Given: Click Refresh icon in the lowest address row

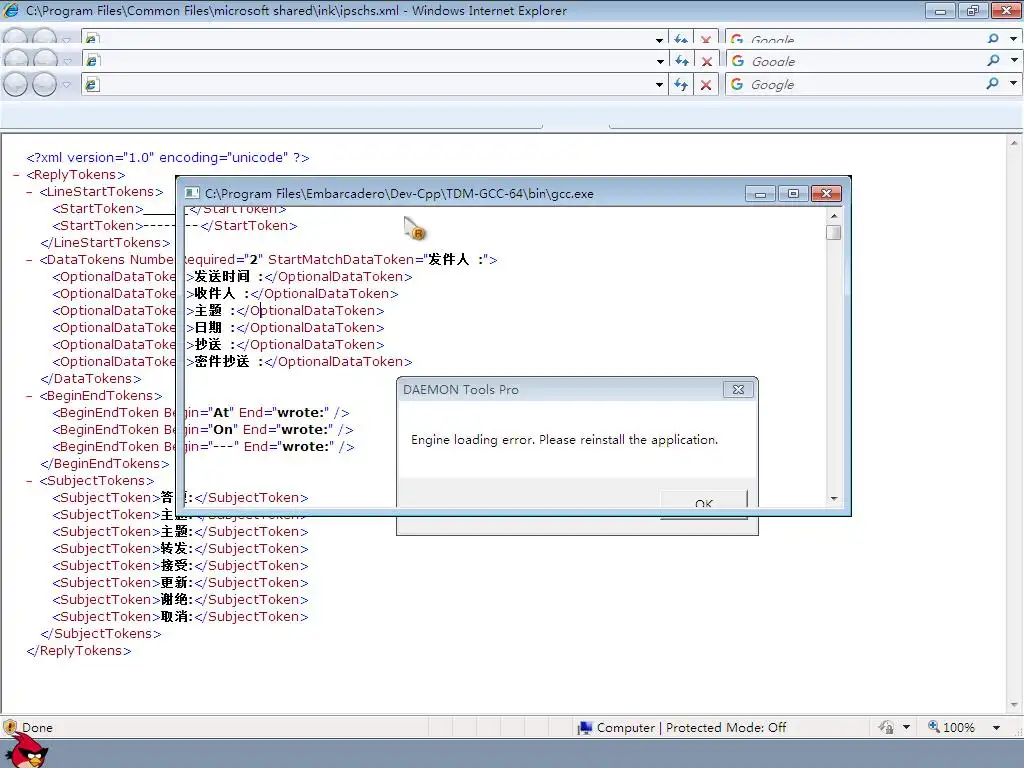Looking at the screenshot, I should (681, 85).
